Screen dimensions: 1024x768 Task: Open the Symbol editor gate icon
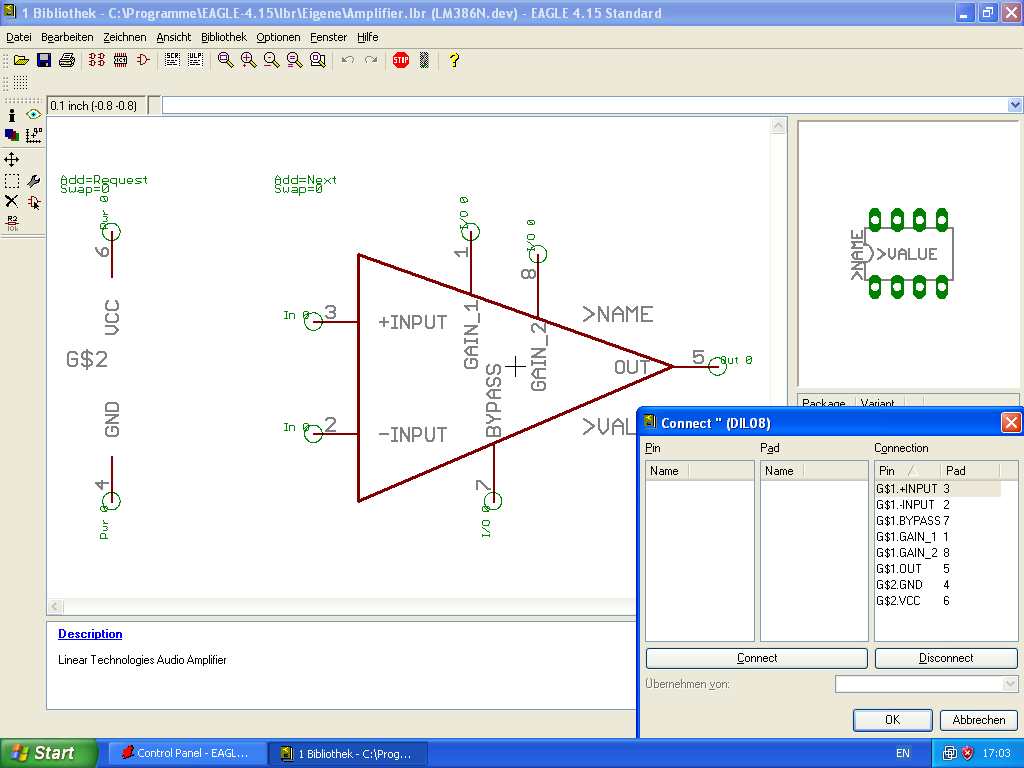tap(143, 60)
